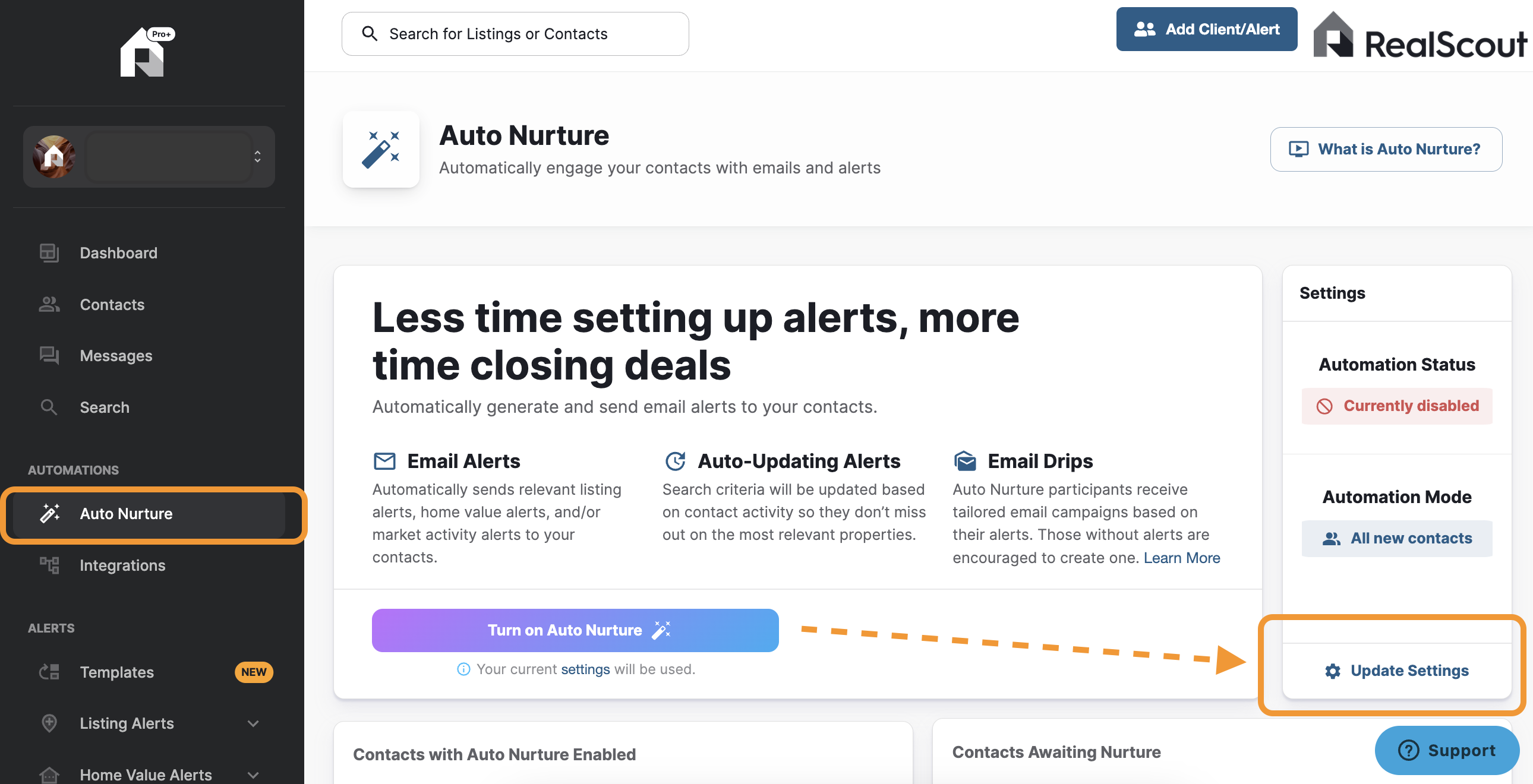Open the What is Auto Nurture video
Image resolution: width=1533 pixels, height=784 pixels.
1386,148
